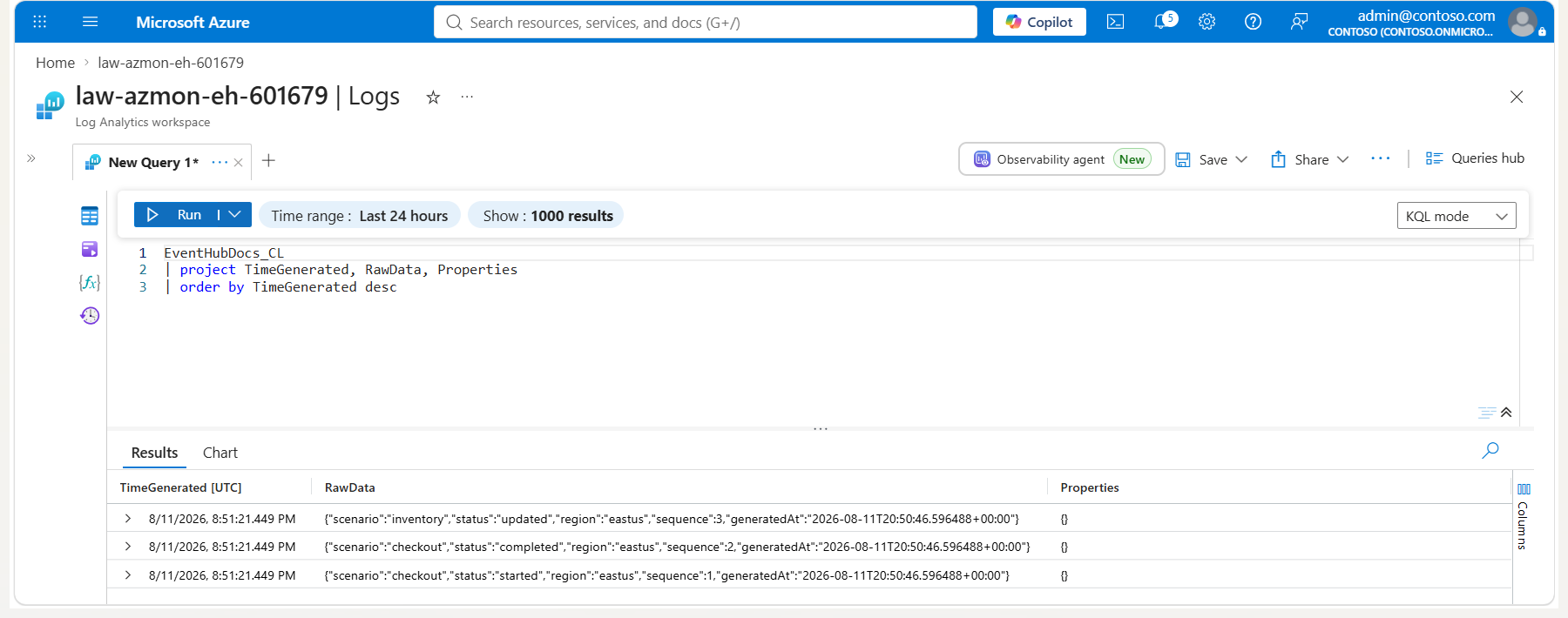Open the Help question mark menu
The width and height of the screenshot is (1568, 618).
[x=1253, y=22]
